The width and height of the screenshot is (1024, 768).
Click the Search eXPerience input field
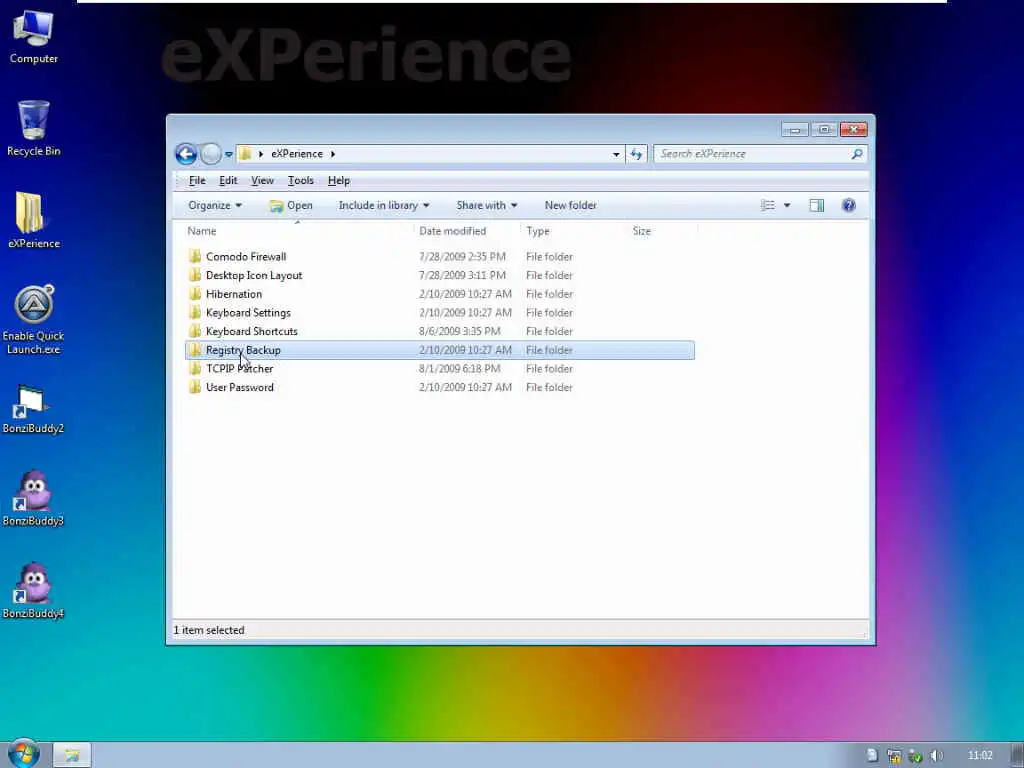[753, 154]
